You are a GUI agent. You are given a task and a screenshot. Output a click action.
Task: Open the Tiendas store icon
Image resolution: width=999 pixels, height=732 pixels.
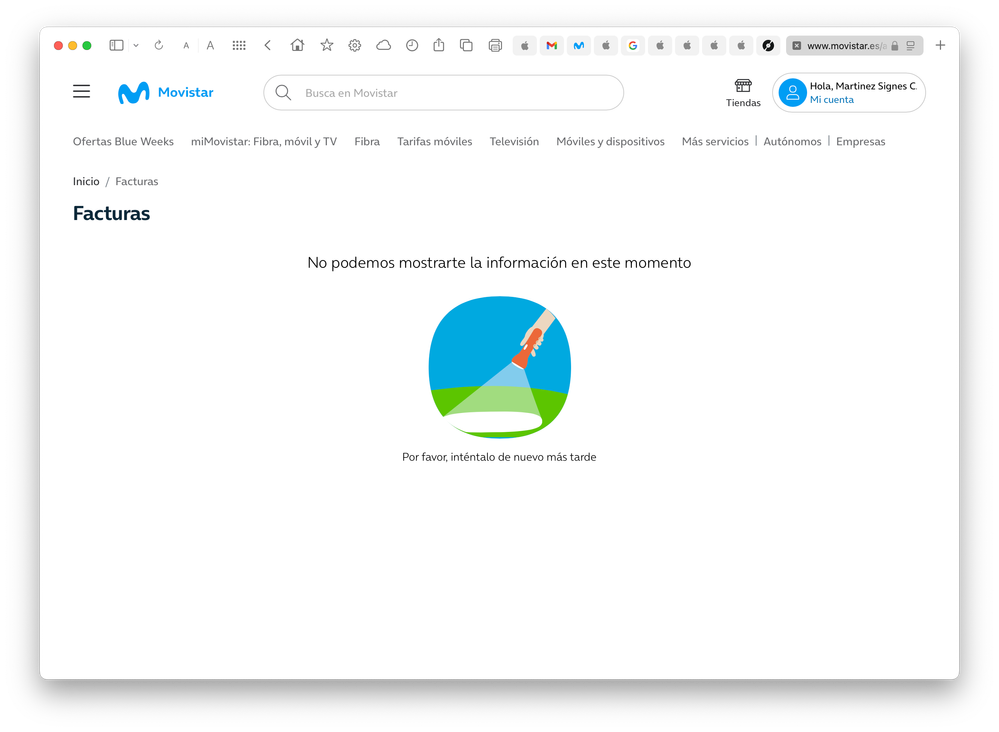coord(743,87)
